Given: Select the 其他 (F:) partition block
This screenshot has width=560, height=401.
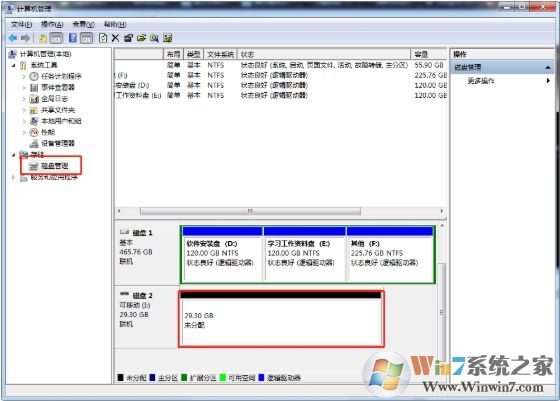Looking at the screenshot, I should click(390, 254).
